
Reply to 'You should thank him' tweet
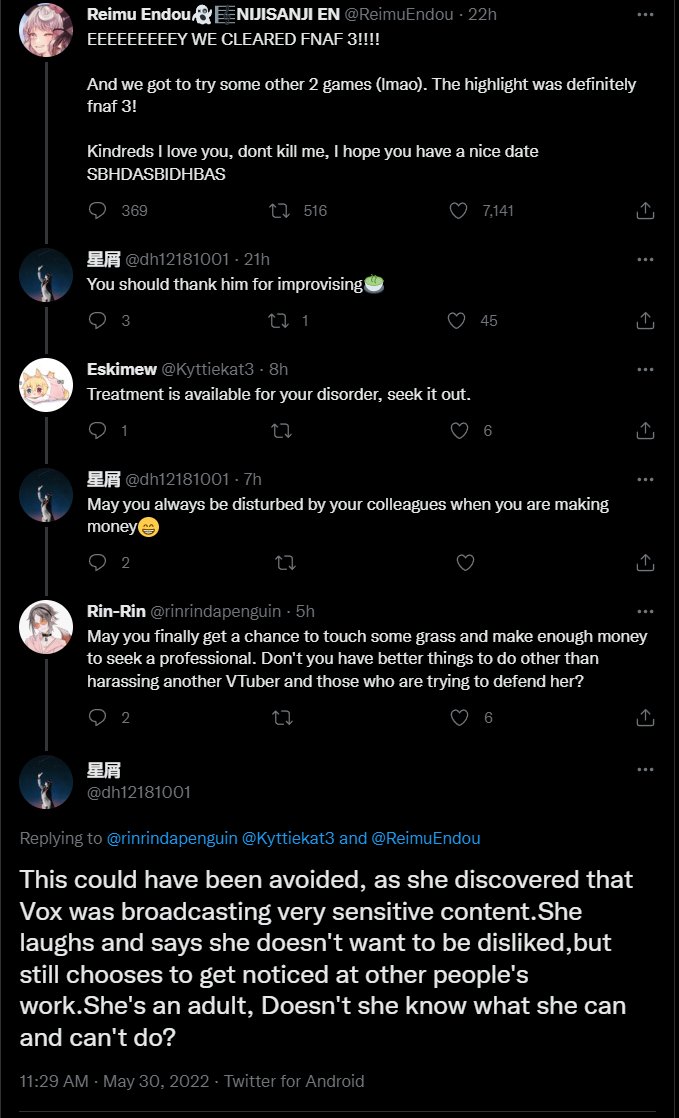[x=98, y=321]
